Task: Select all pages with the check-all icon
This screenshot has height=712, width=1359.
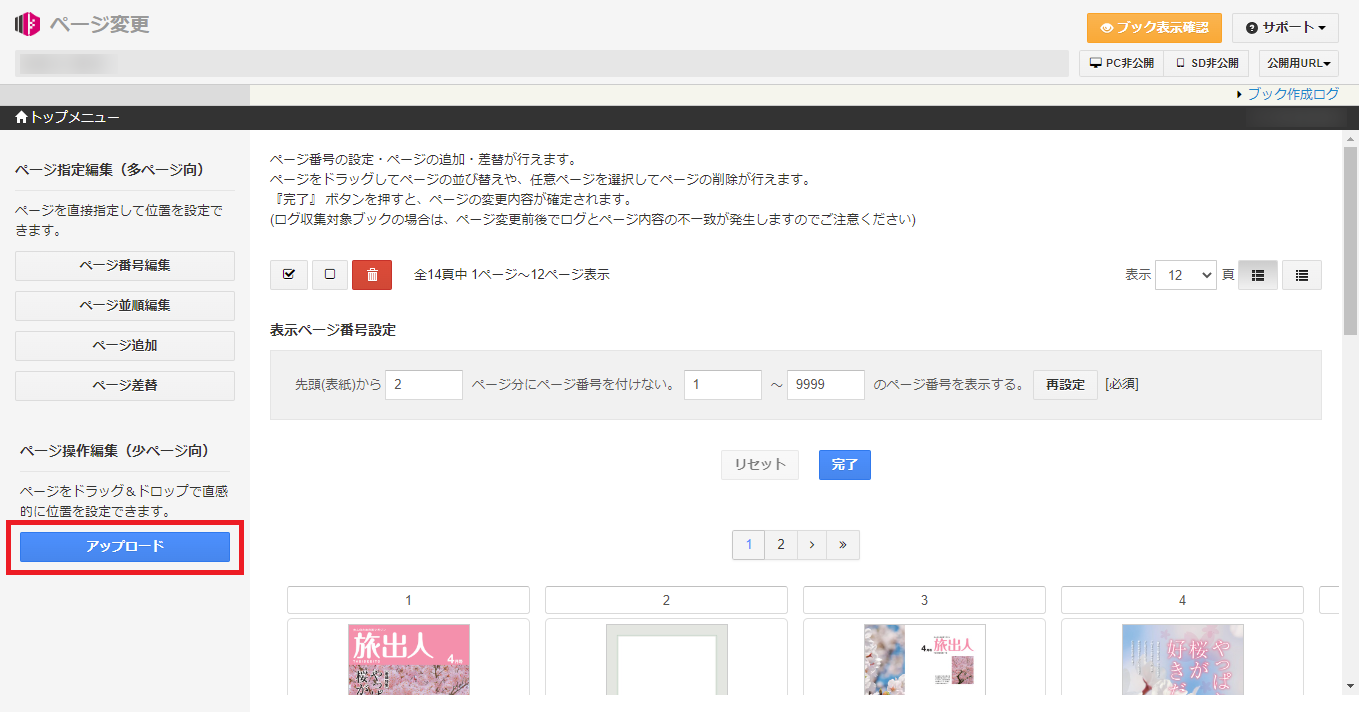Action: point(288,274)
